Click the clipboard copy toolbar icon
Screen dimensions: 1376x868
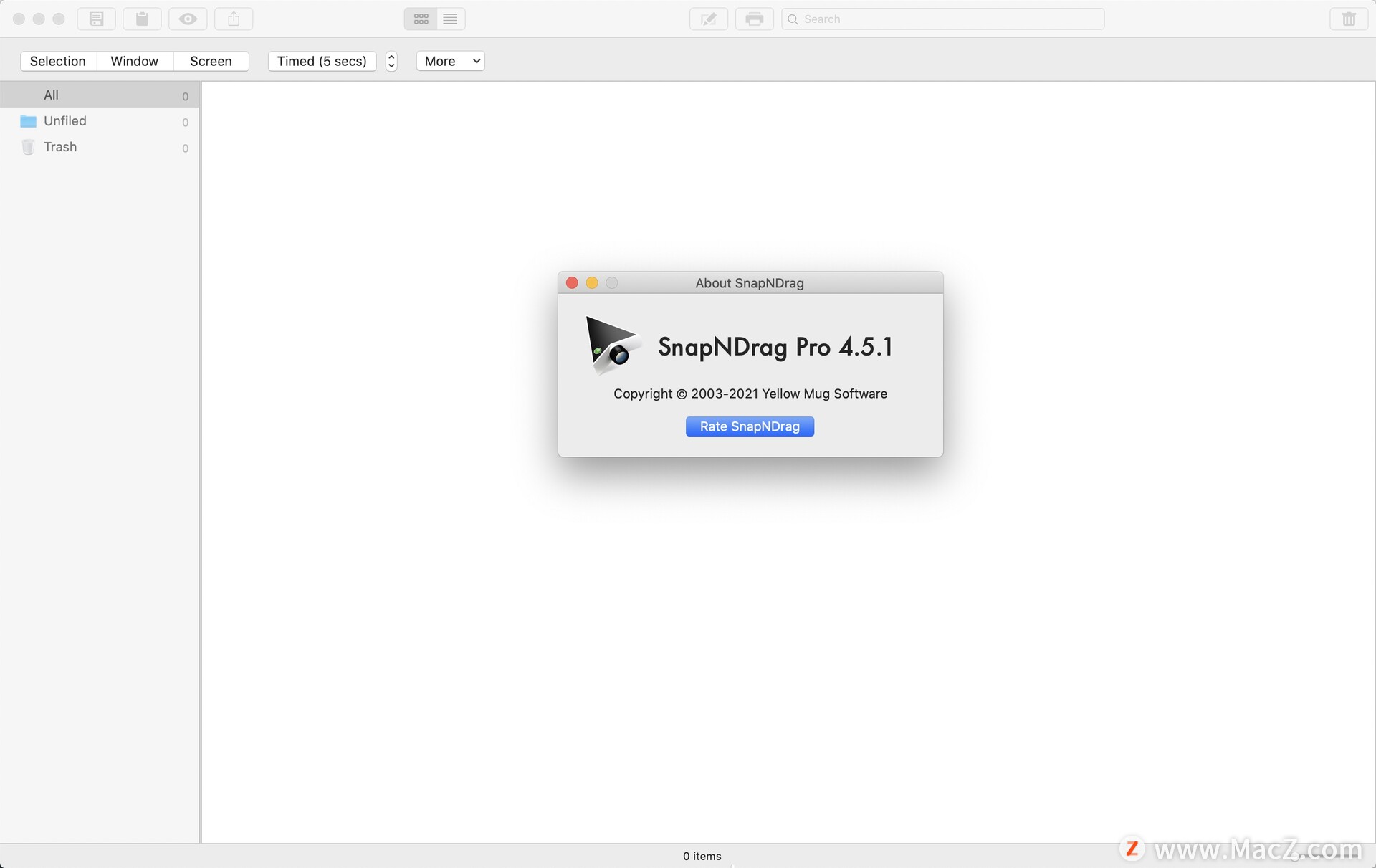point(142,19)
